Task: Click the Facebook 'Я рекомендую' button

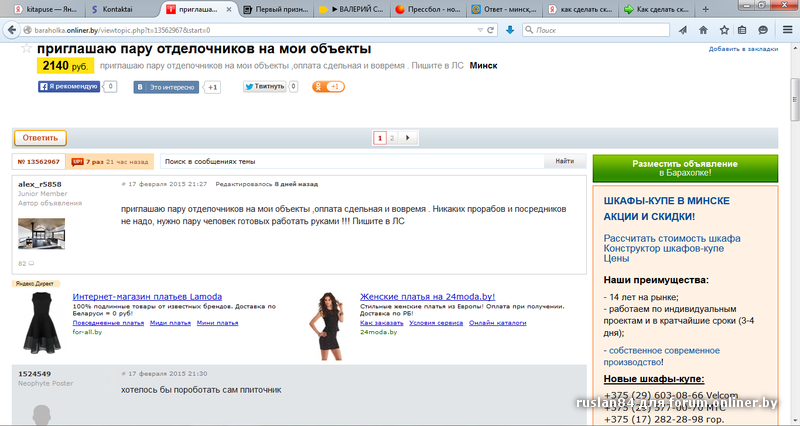Action: pyautogui.click(x=68, y=87)
